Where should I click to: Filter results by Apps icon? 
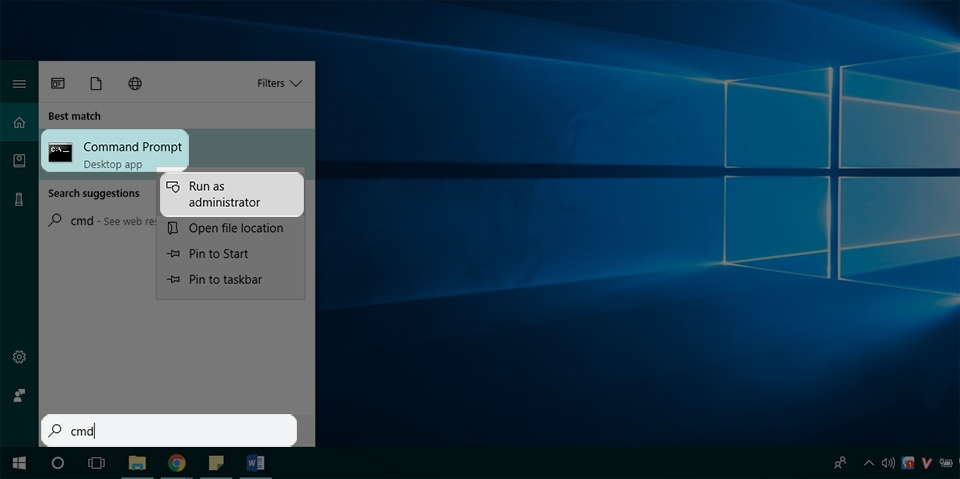point(58,84)
